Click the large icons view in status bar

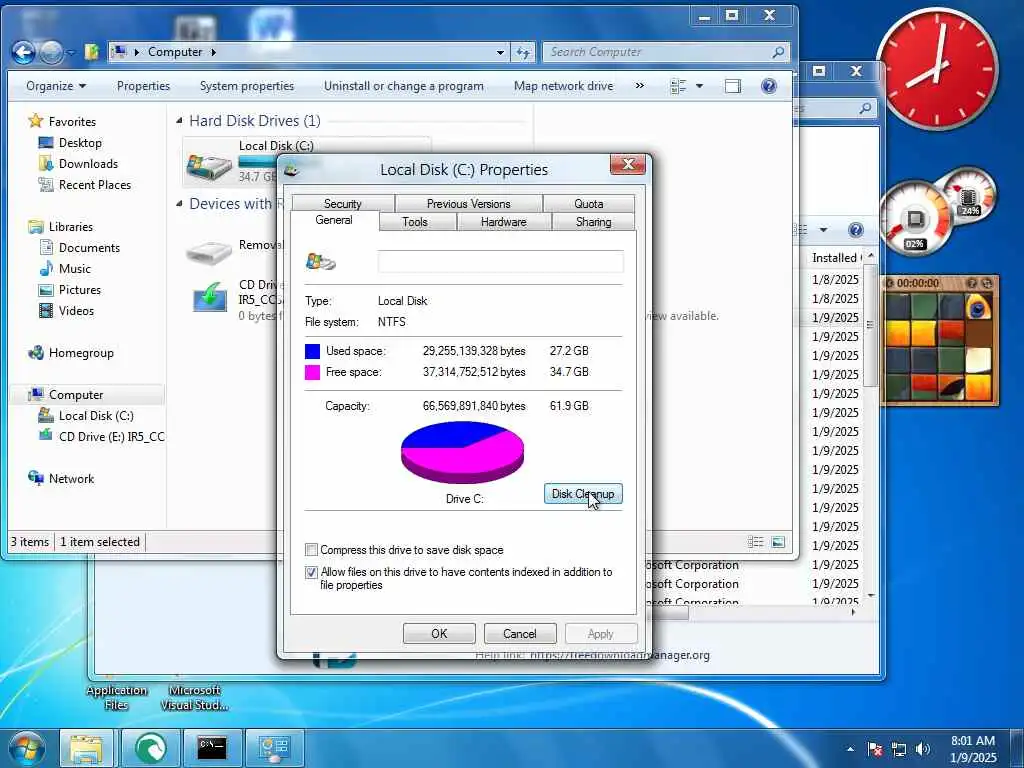coord(778,542)
